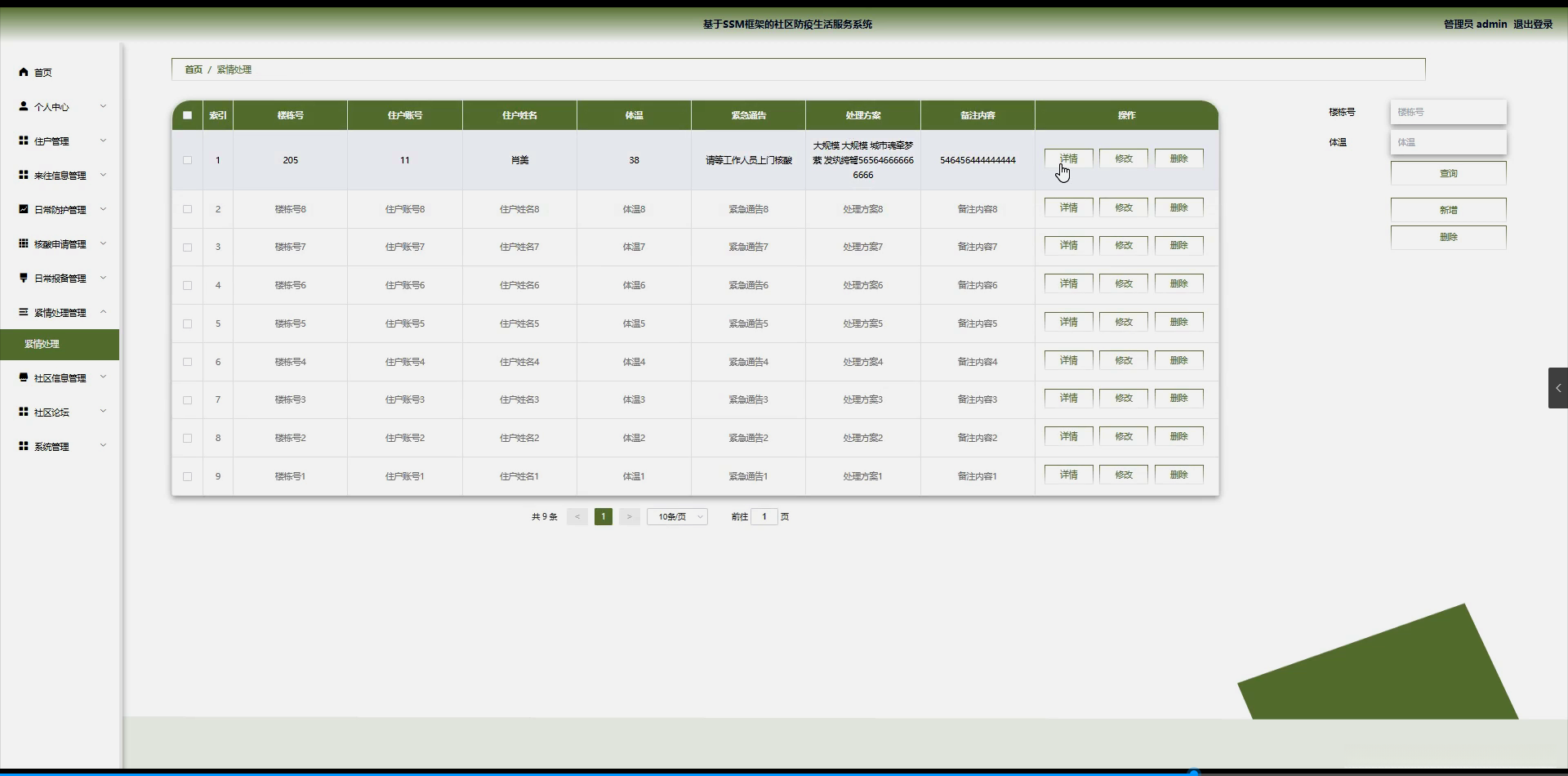
Task: Click the home icon beside 首页 in the sidebar
Action: tap(24, 72)
